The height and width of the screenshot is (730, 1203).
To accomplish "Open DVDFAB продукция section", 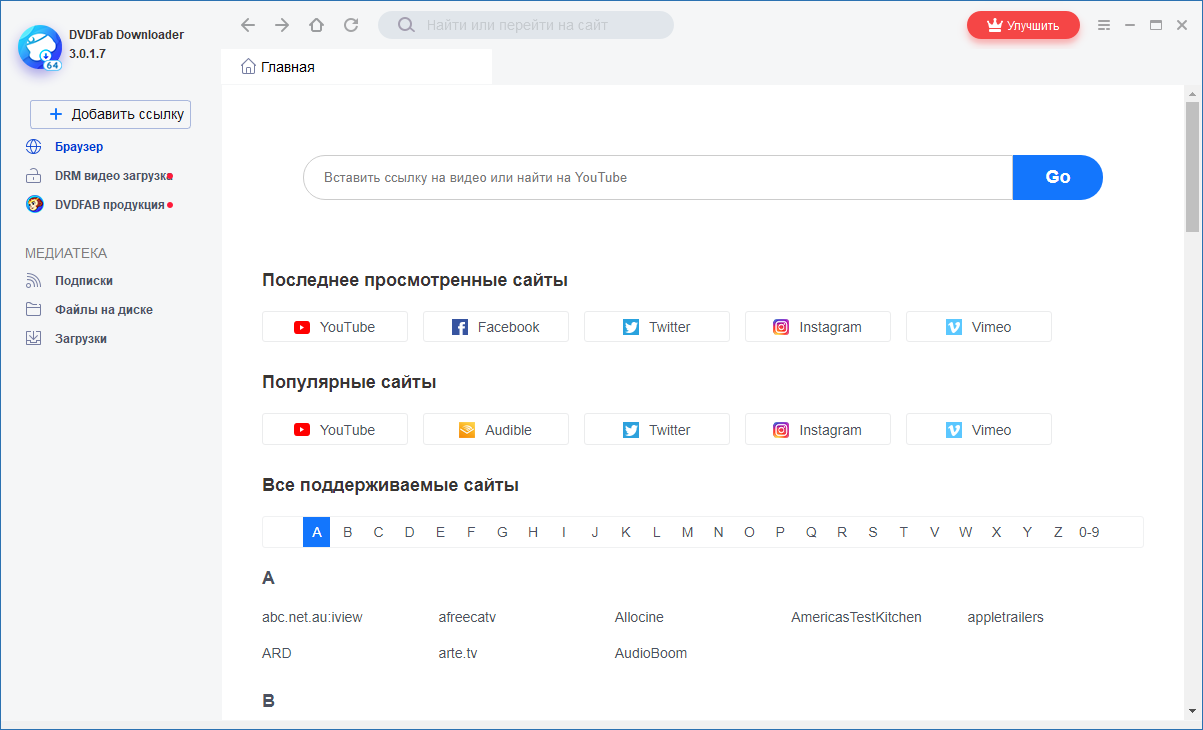I will [x=110, y=205].
